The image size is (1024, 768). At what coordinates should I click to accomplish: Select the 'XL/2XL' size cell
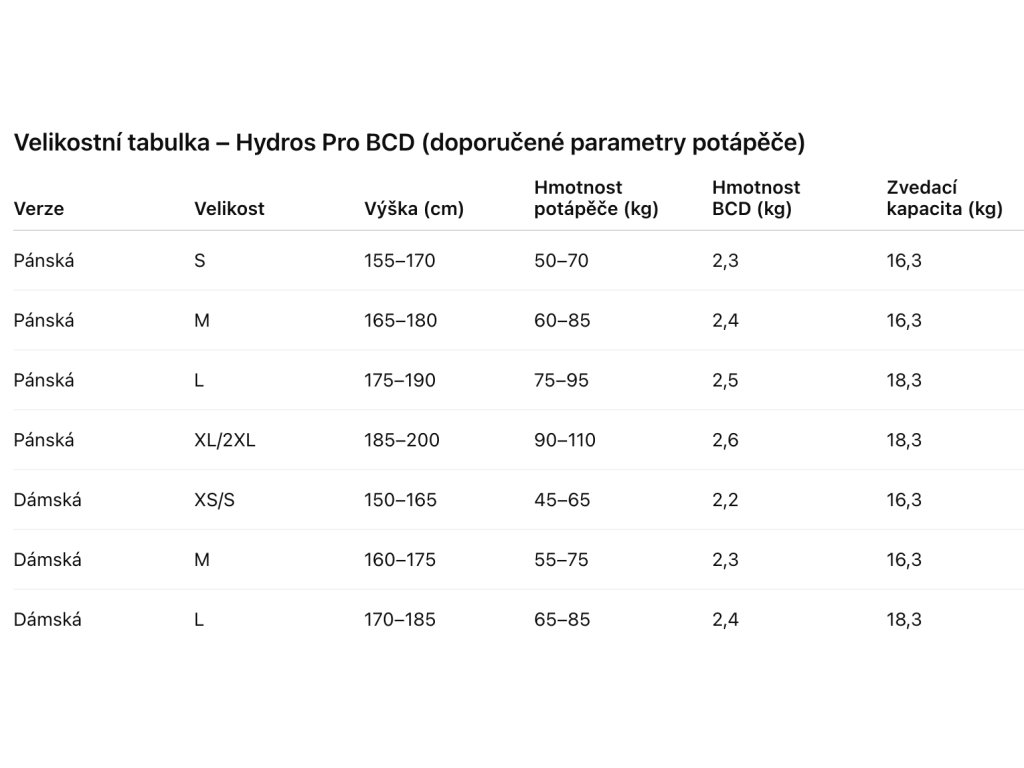coord(225,440)
